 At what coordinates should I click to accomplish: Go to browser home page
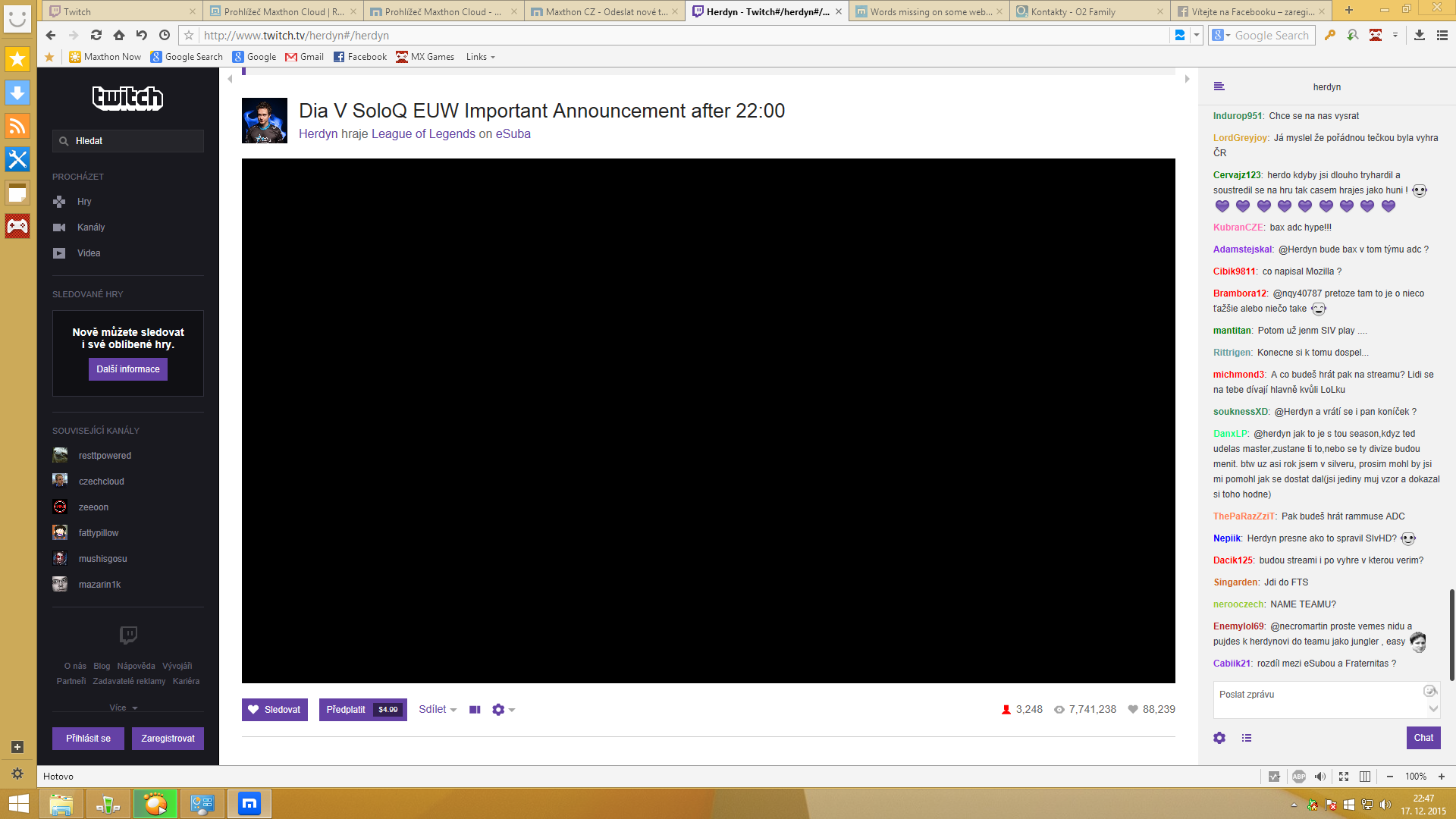119,35
